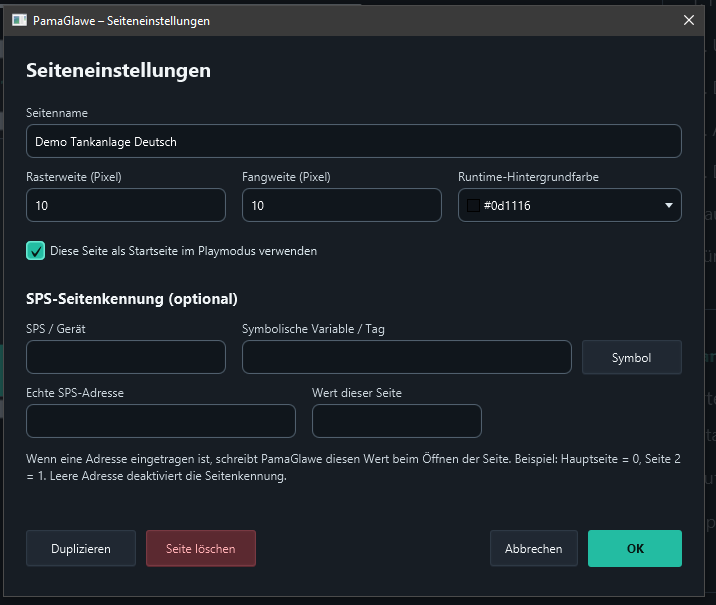Click the Abbrechen button
The width and height of the screenshot is (716, 605).
click(534, 548)
